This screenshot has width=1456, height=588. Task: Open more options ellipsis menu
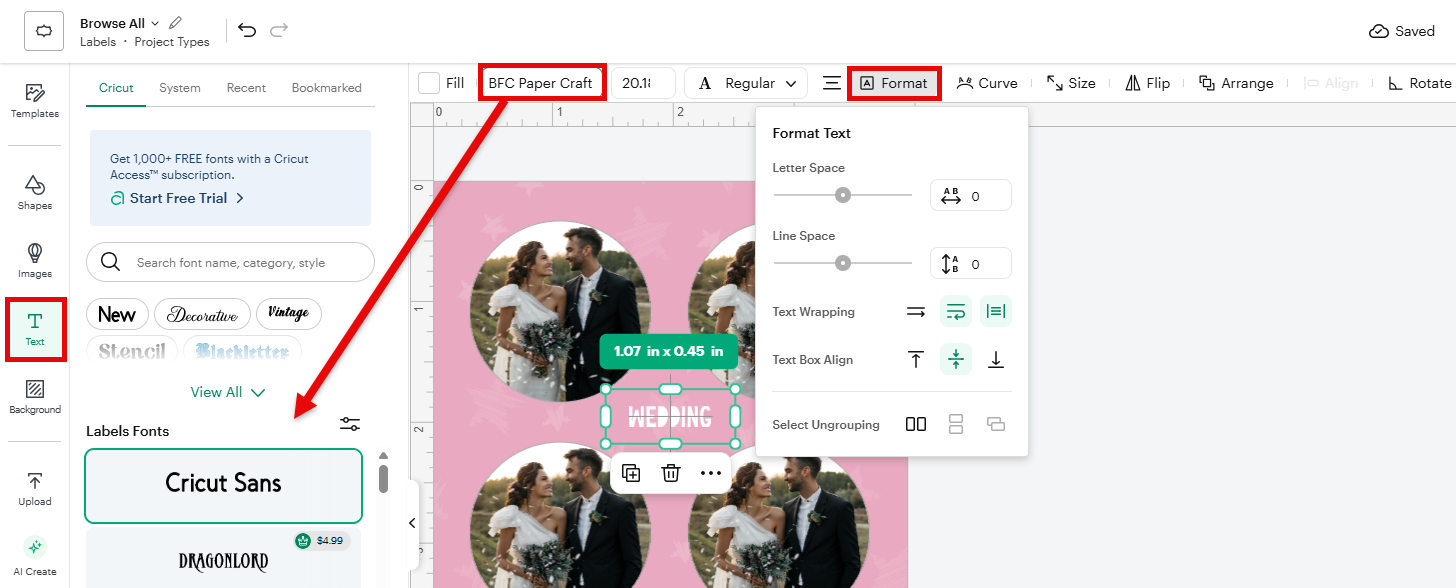tap(711, 473)
